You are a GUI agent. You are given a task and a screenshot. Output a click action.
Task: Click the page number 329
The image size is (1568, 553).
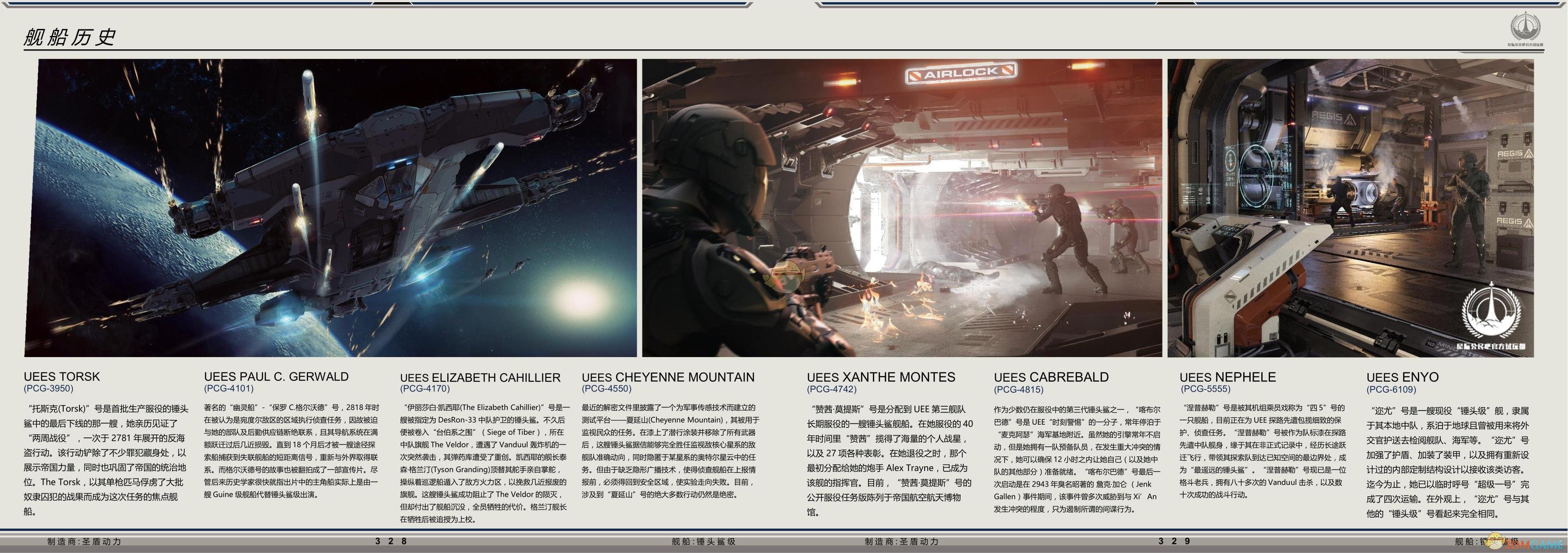point(1174,541)
